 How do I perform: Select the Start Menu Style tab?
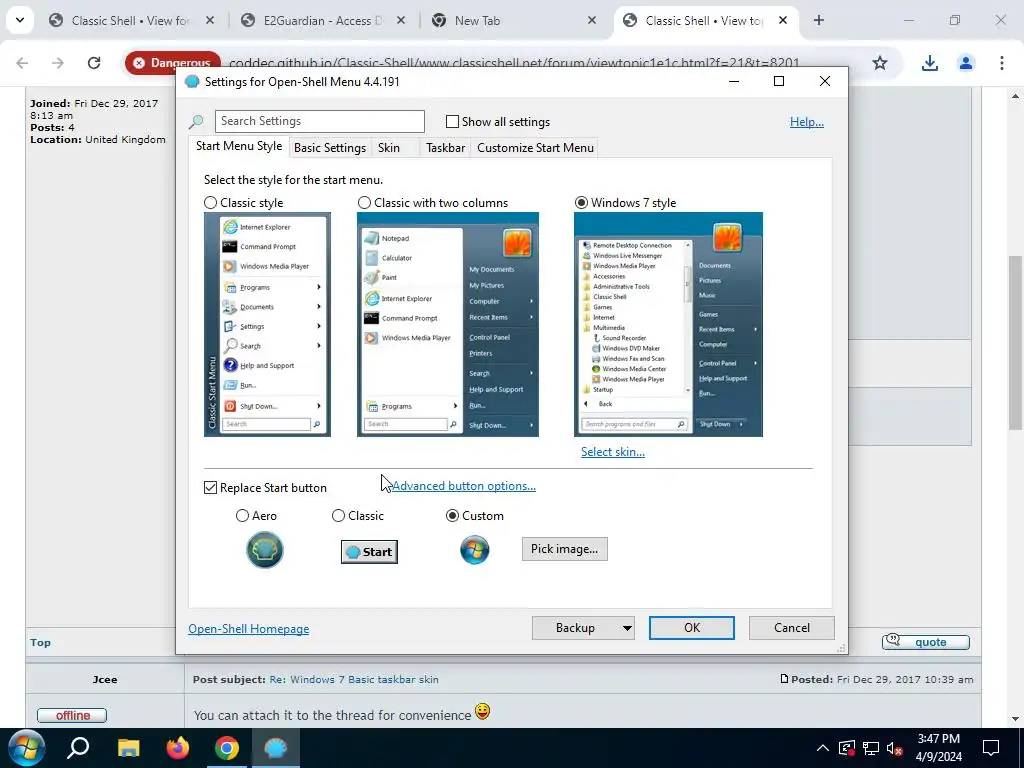click(x=239, y=146)
